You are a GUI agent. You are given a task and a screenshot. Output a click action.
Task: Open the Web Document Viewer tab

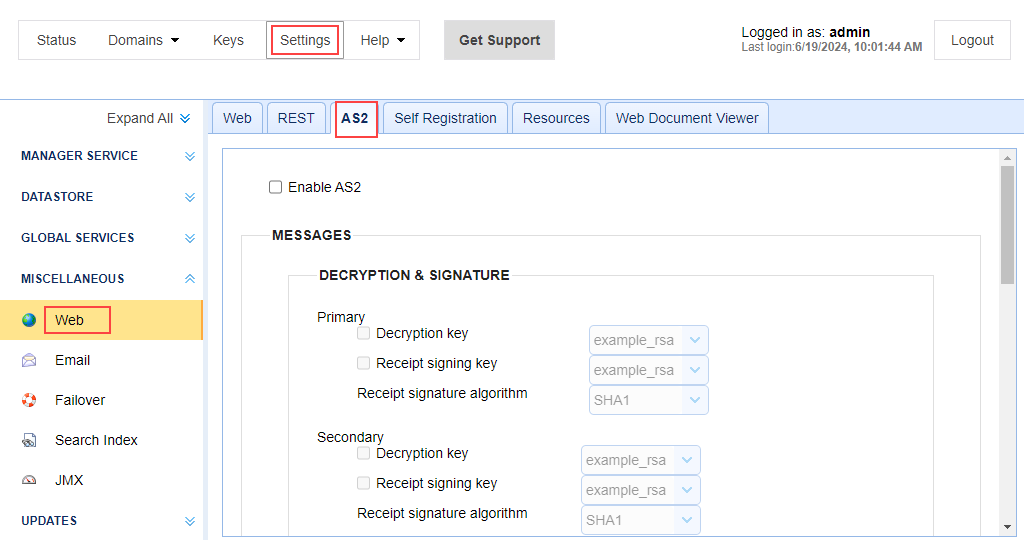coord(687,118)
